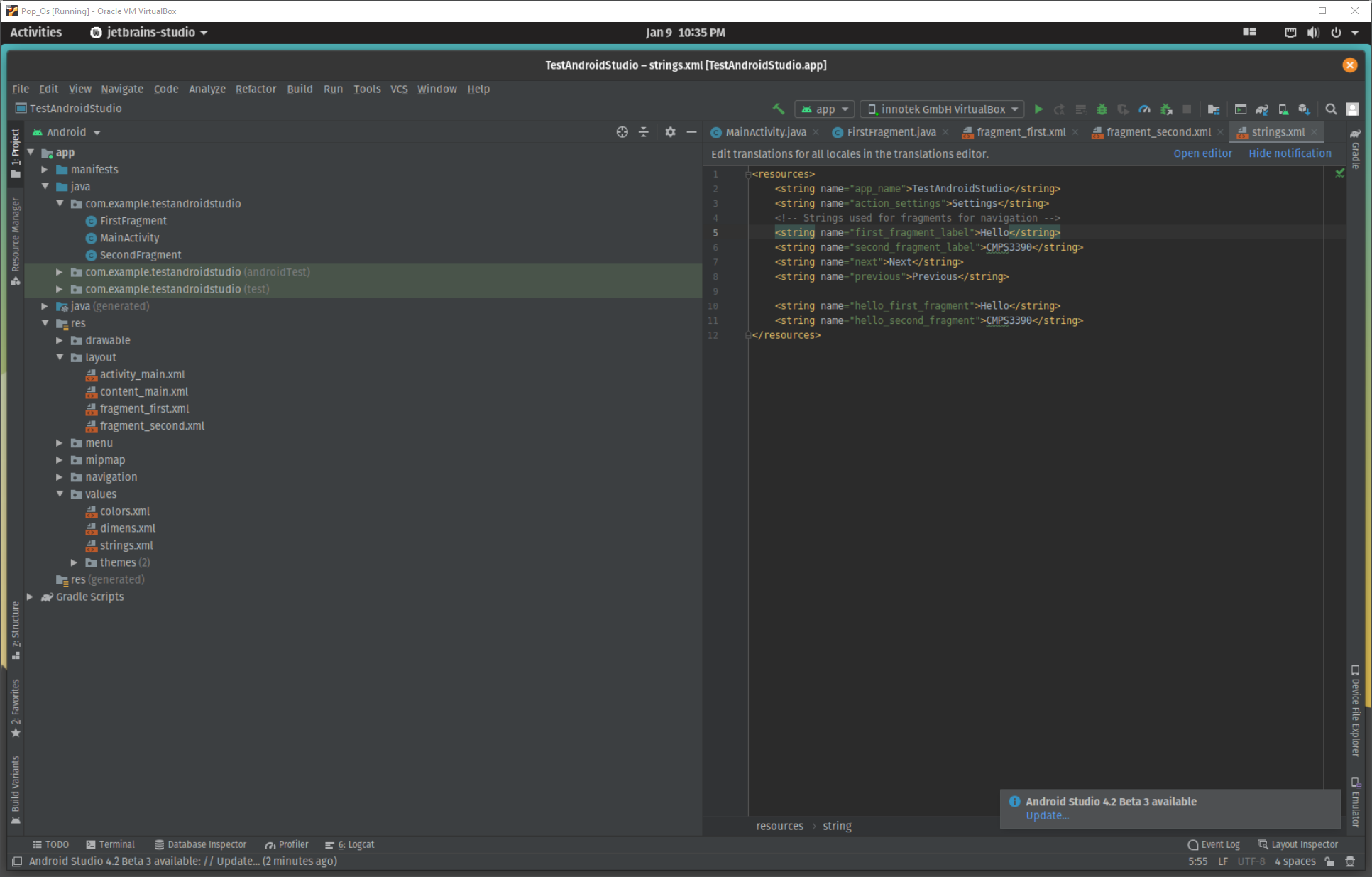Toggle the Terminal tool window
This screenshot has height=877, width=1372.
pyautogui.click(x=110, y=844)
